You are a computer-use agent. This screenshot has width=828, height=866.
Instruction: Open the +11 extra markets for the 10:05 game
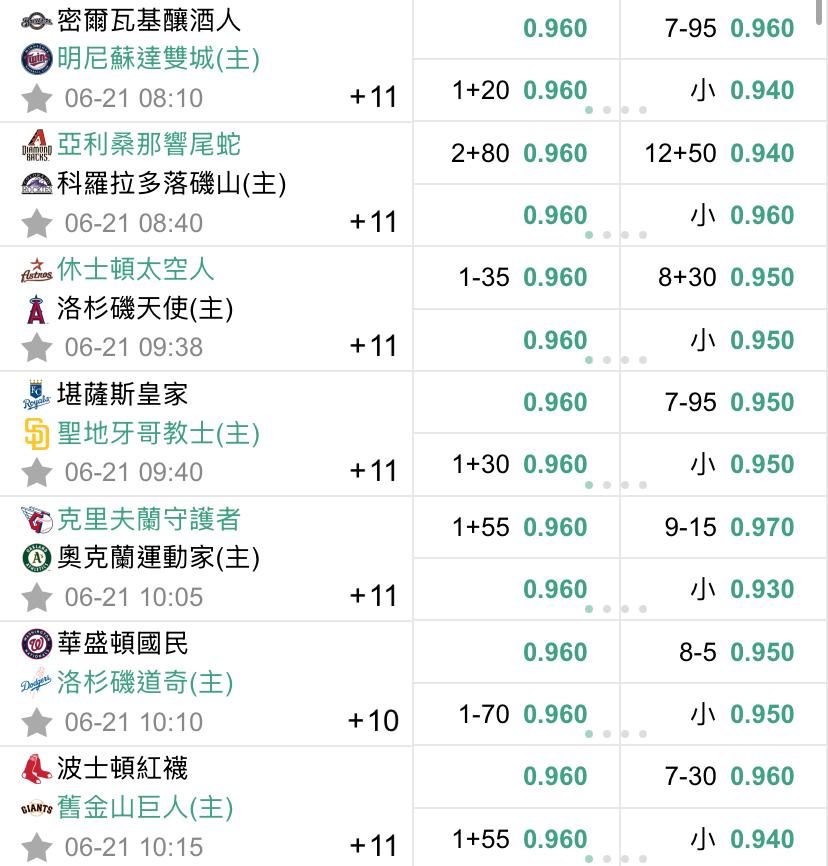373,596
